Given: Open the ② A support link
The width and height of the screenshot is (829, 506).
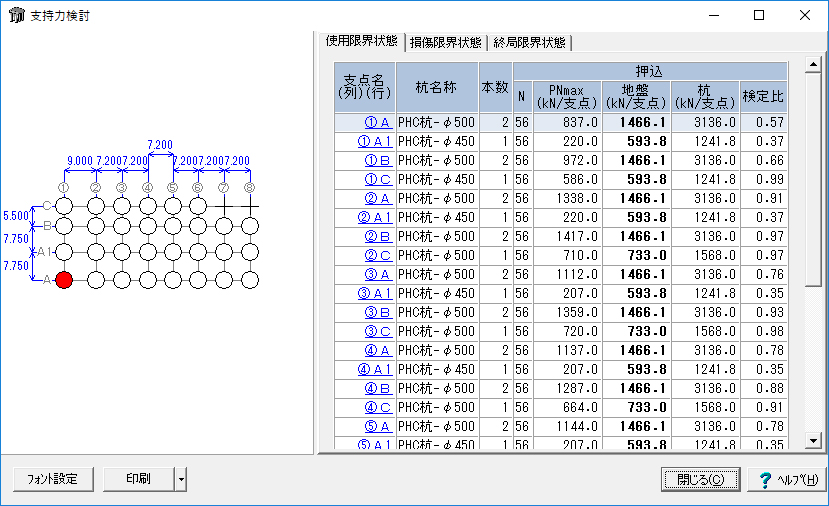Looking at the screenshot, I should coord(378,199).
